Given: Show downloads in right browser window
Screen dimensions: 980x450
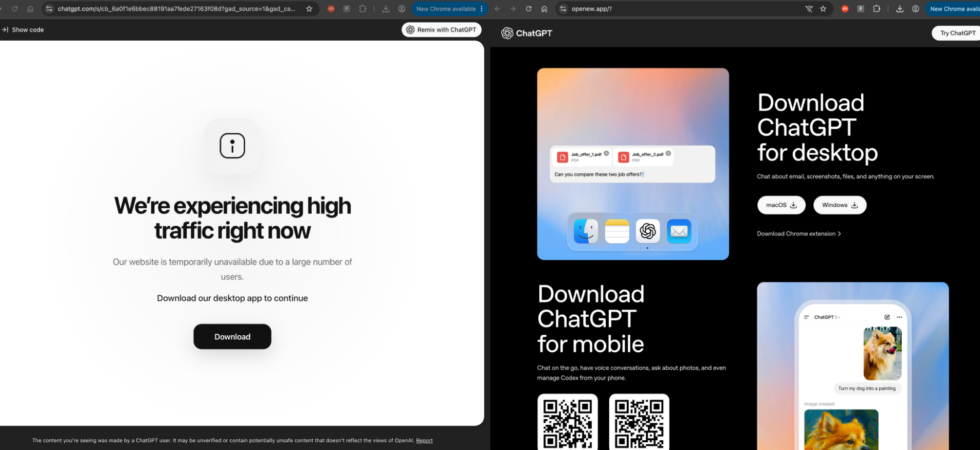Looking at the screenshot, I should point(899,9).
